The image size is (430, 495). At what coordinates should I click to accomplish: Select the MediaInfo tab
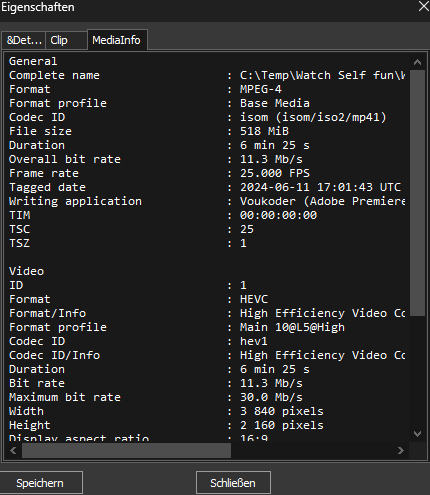[x=117, y=40]
